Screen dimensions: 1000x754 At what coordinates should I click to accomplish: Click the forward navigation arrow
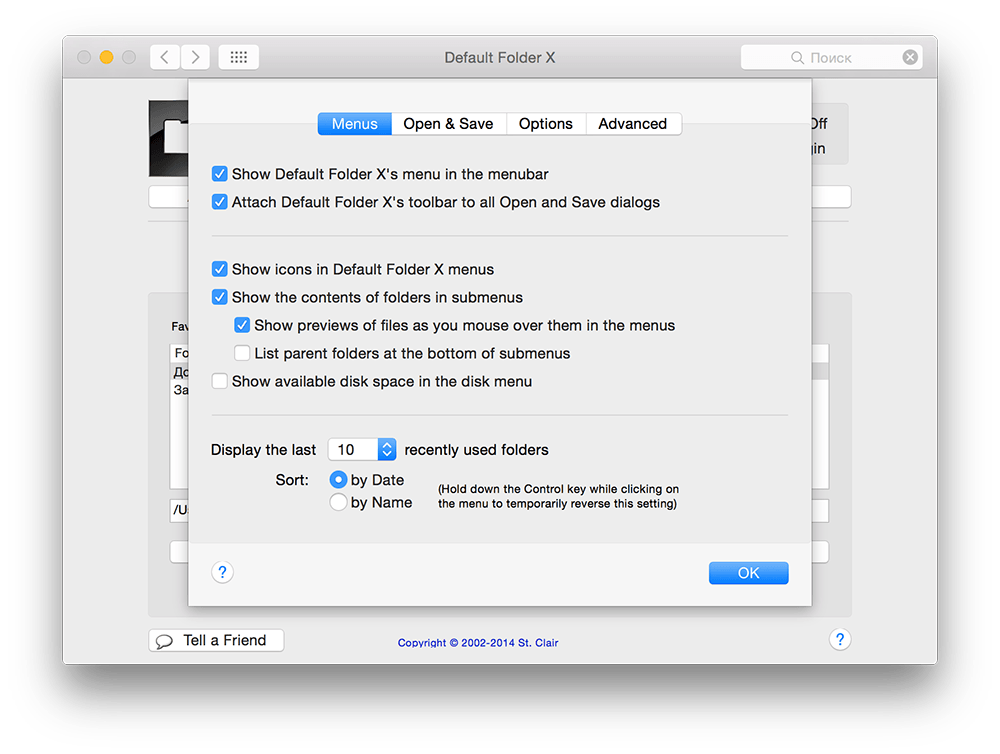pos(195,57)
